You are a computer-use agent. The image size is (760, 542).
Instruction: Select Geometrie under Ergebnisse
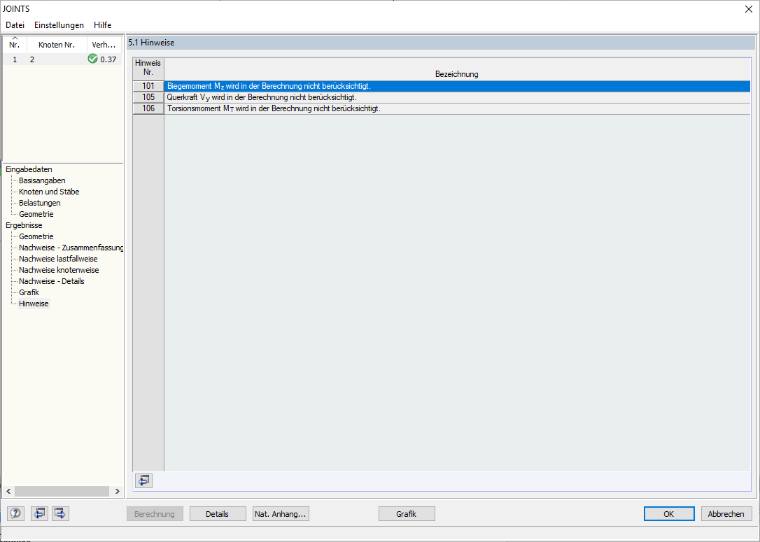click(x=36, y=236)
